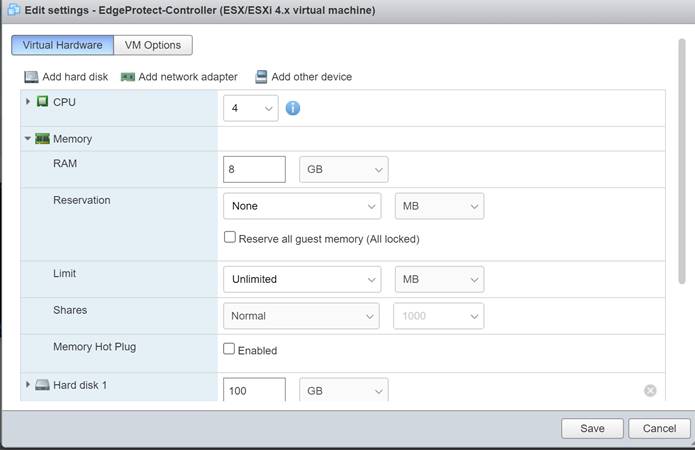The height and width of the screenshot is (450, 695).
Task: Click the Add other device icon
Action: (261, 77)
